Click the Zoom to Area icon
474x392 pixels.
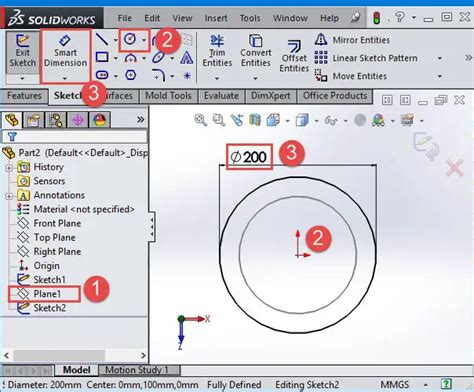(x=219, y=120)
